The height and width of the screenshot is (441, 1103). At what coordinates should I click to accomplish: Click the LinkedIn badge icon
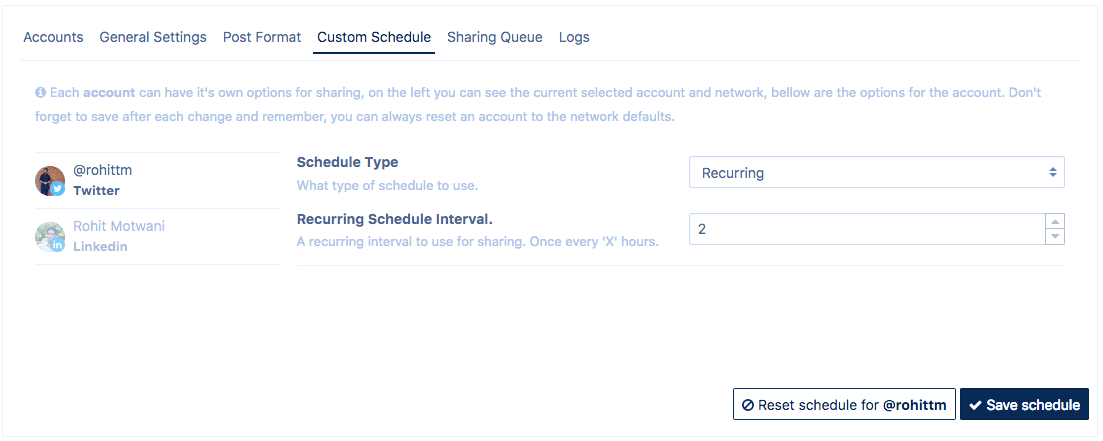[58, 245]
